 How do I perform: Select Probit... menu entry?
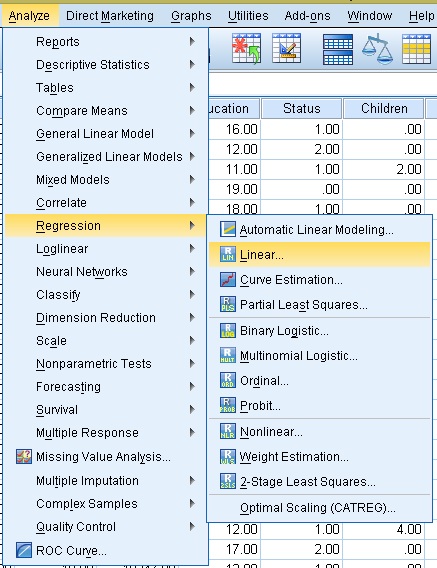click(x=320, y=405)
